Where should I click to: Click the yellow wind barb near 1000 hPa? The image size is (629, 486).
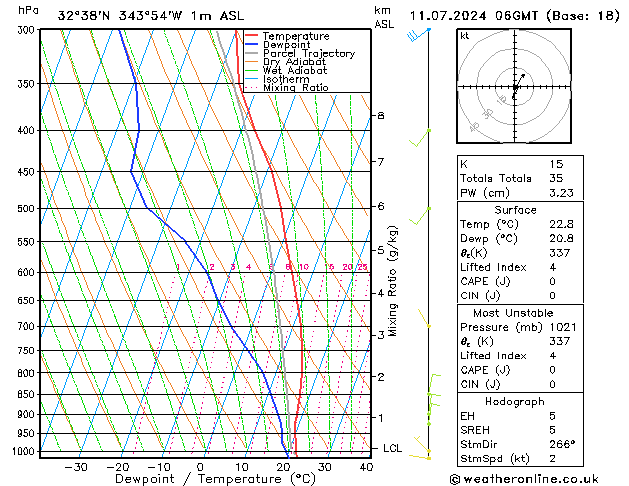click(427, 452)
